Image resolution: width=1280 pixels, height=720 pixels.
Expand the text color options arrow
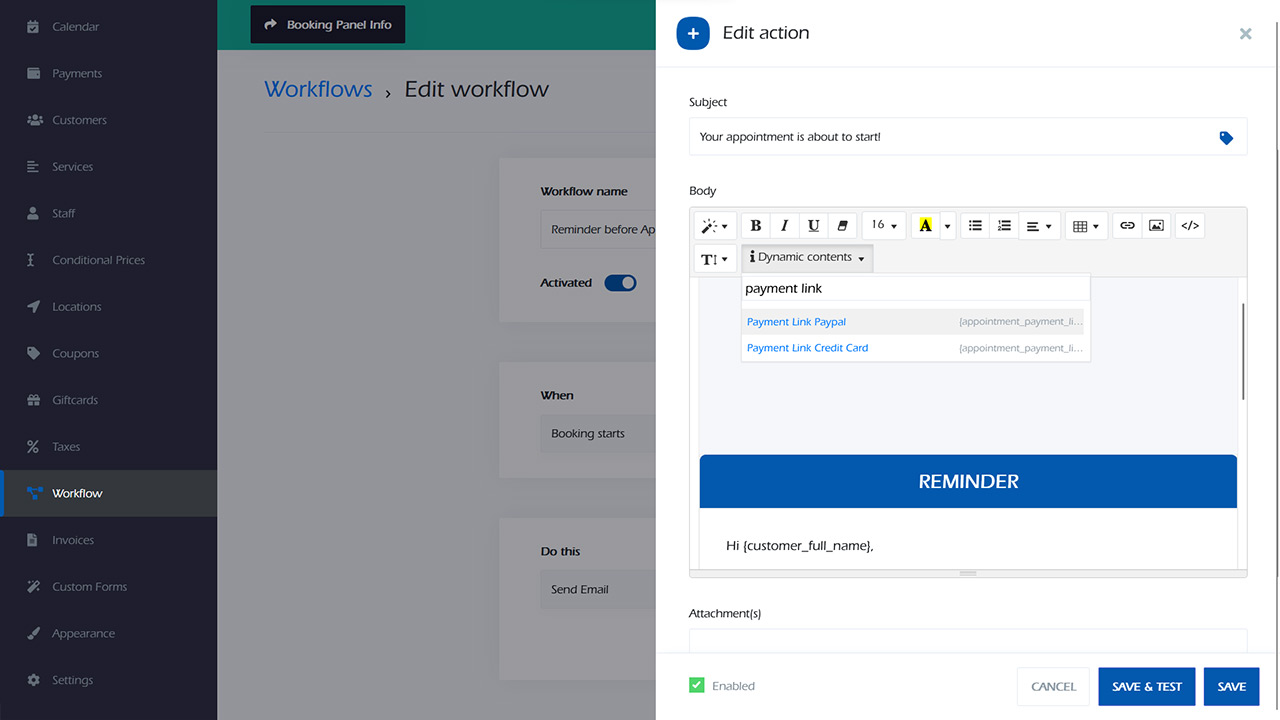pos(948,226)
